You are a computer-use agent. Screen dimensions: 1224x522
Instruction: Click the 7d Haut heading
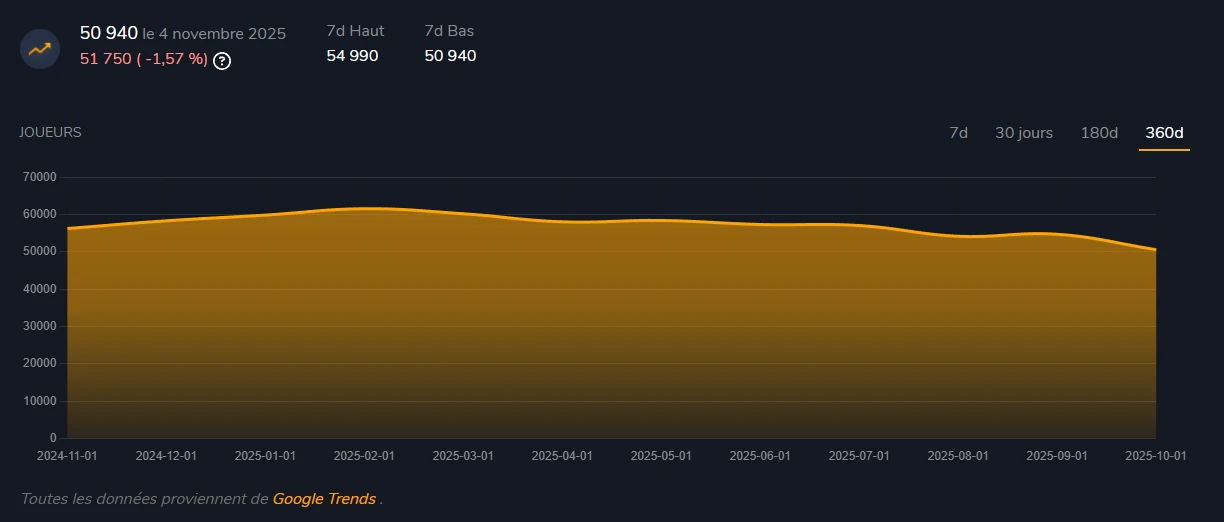[x=355, y=31]
